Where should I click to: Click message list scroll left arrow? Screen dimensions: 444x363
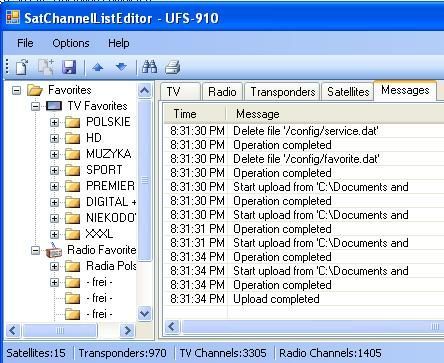point(172,327)
